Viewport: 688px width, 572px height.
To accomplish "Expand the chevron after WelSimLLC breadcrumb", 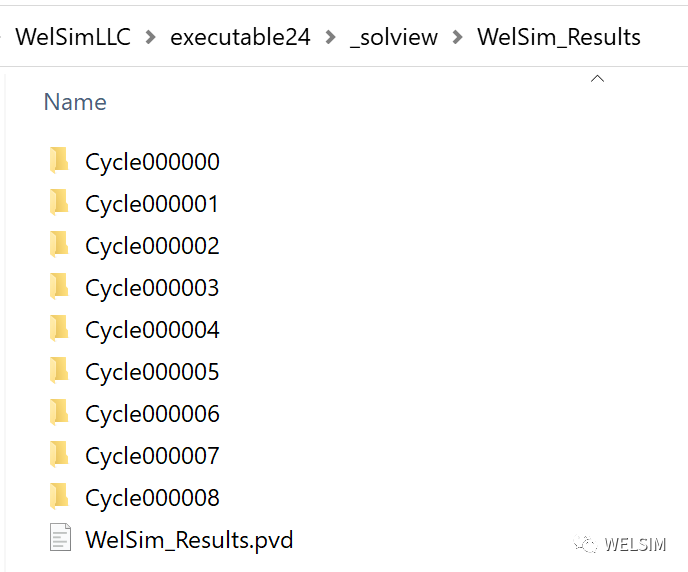I will [150, 37].
